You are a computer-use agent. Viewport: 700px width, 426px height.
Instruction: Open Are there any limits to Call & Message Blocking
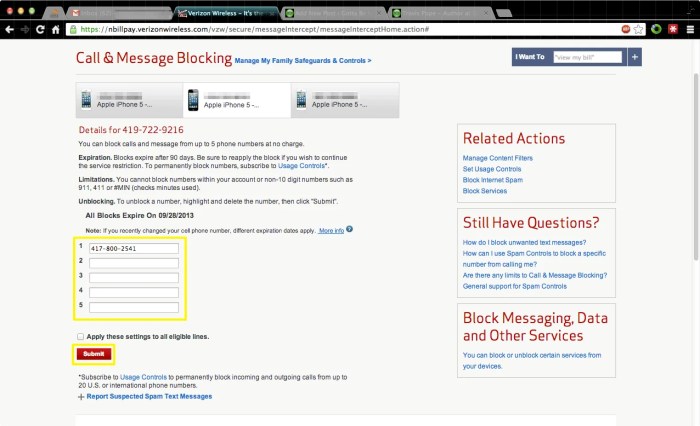click(535, 275)
